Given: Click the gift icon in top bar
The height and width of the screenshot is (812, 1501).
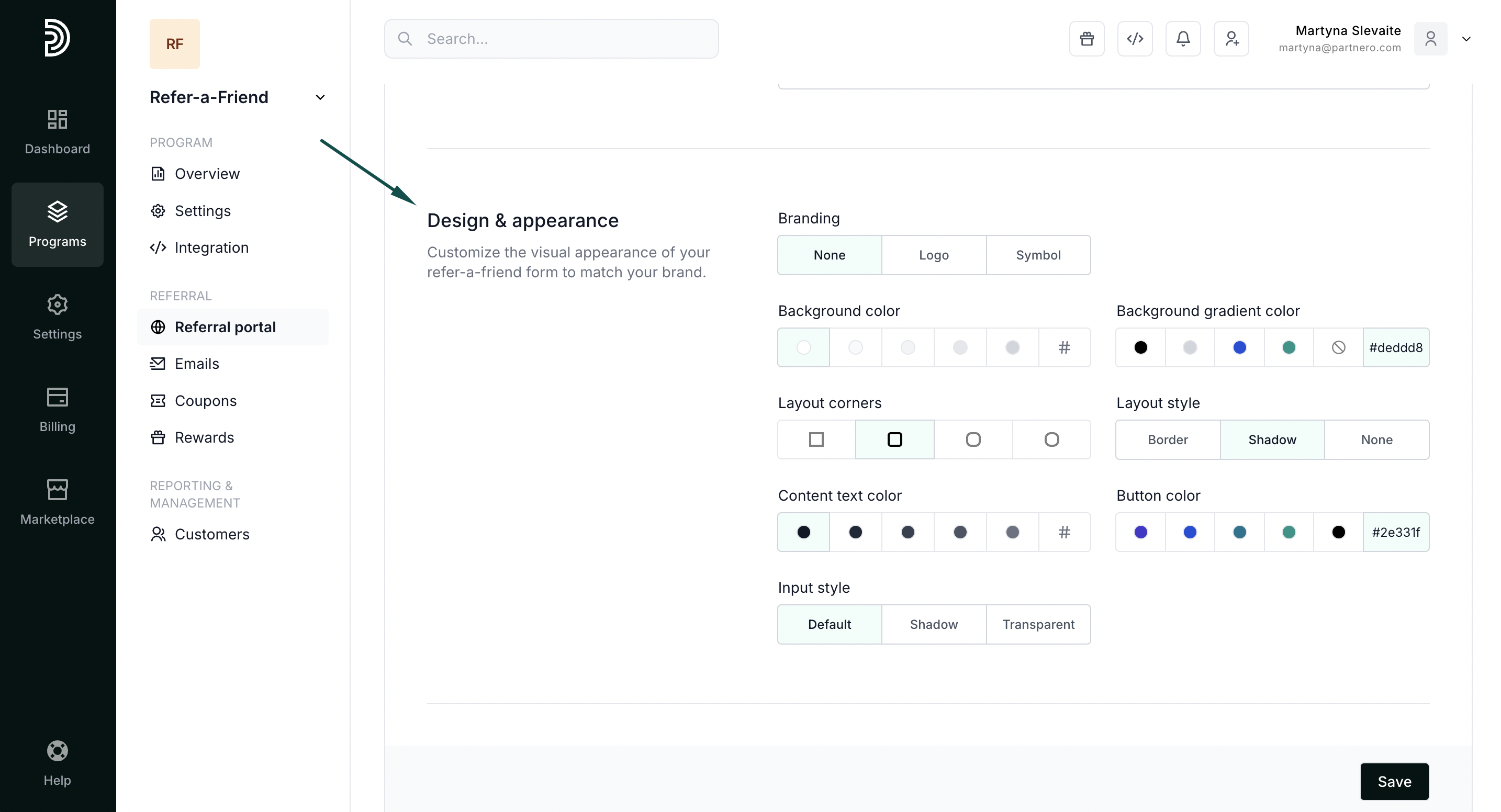Looking at the screenshot, I should pyautogui.click(x=1086, y=38).
